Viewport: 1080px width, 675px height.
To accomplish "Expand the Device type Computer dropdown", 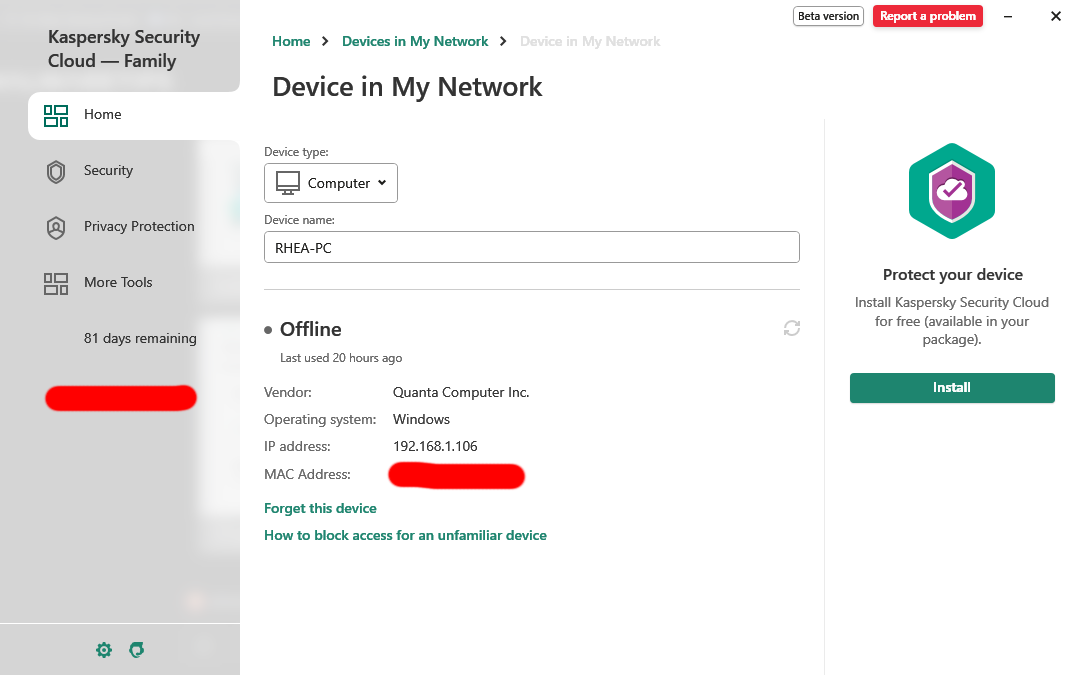I will point(331,183).
